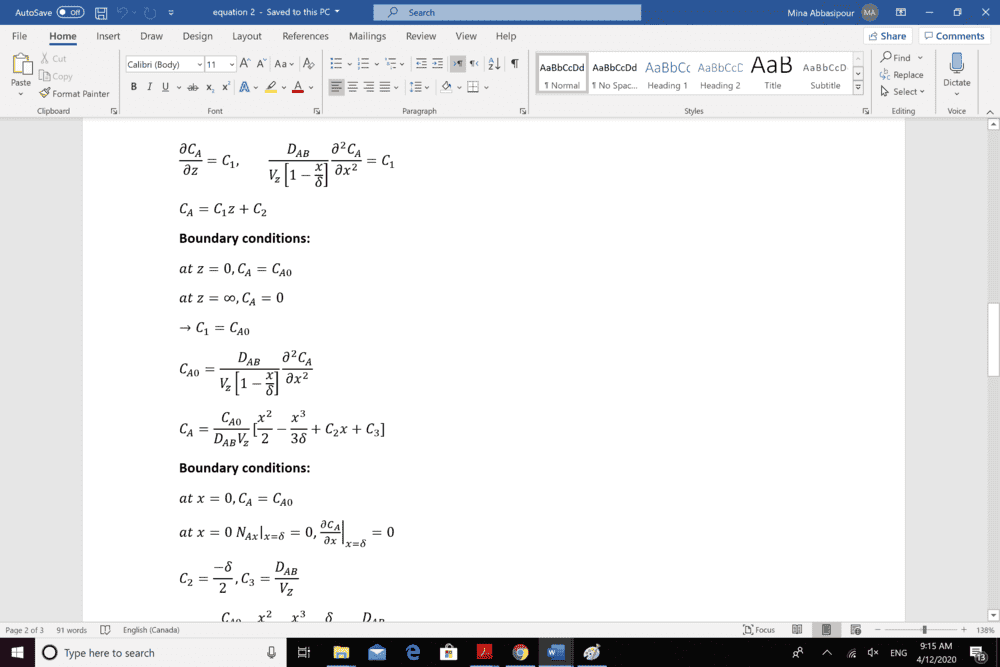Open the Select dropdown in Editing
Image resolution: width=1000 pixels, height=667 pixels.
point(902,92)
